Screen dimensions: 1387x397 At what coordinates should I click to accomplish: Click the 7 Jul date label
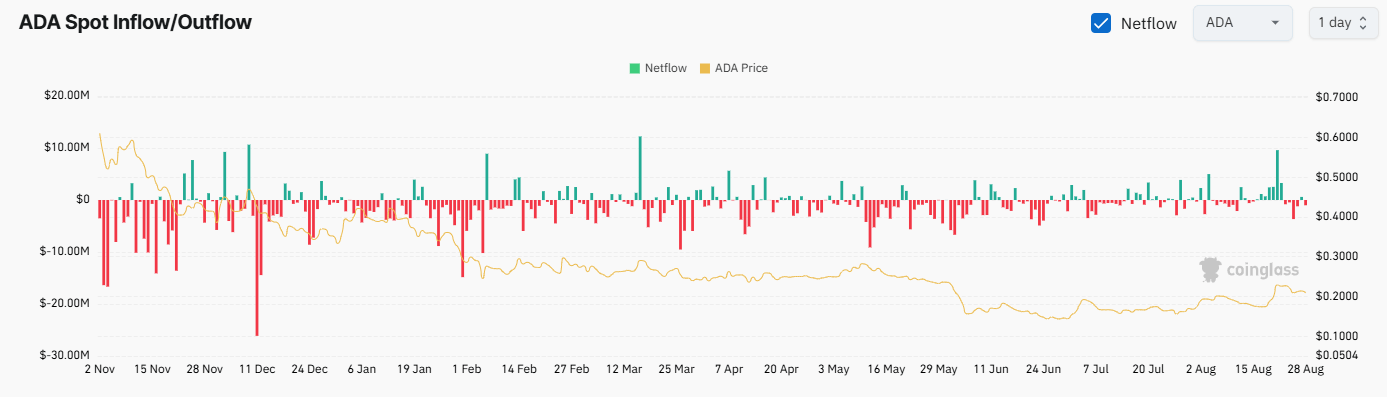[1095, 369]
